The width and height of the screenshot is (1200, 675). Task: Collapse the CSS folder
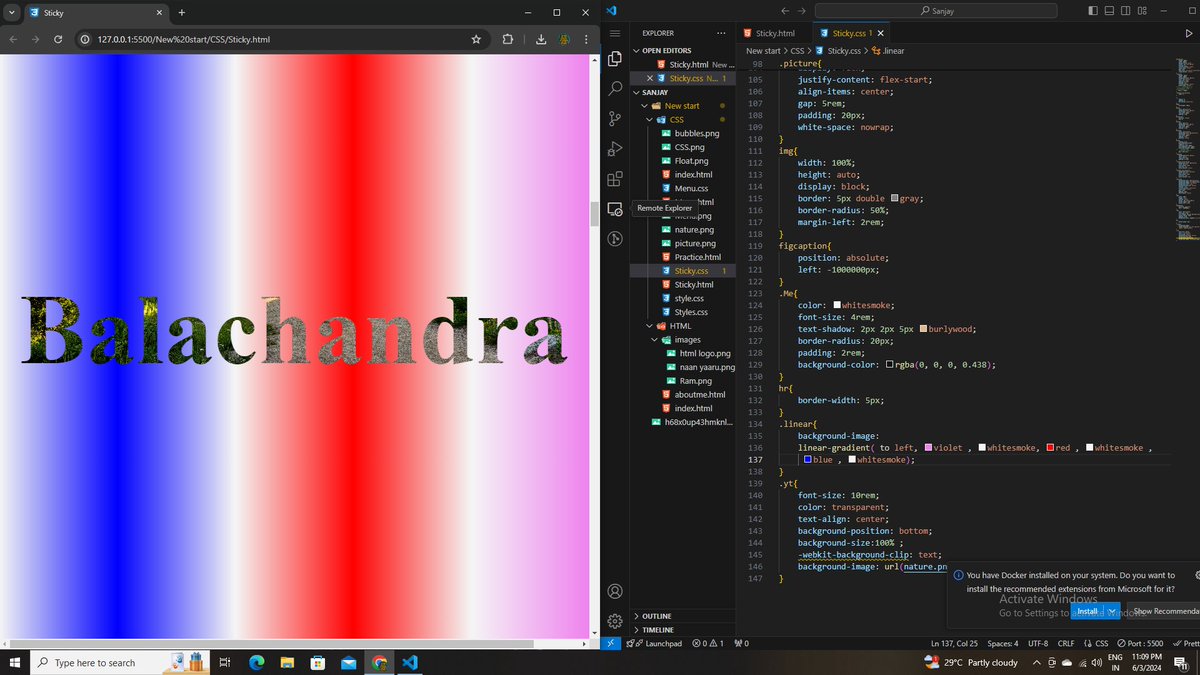[x=676, y=120]
